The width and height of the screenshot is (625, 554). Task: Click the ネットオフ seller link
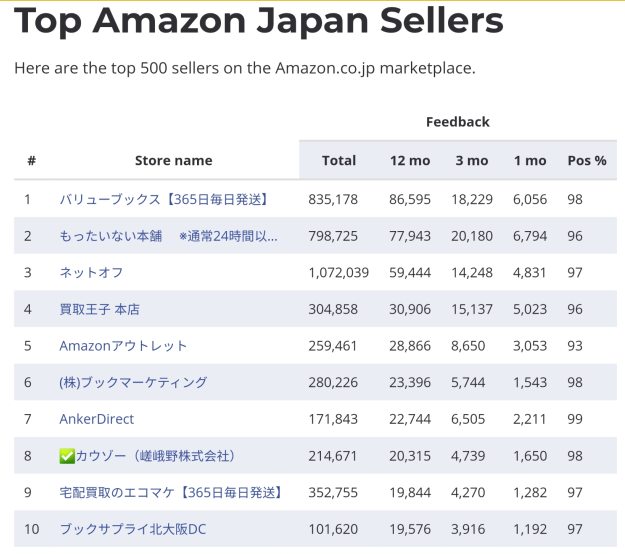(x=91, y=272)
